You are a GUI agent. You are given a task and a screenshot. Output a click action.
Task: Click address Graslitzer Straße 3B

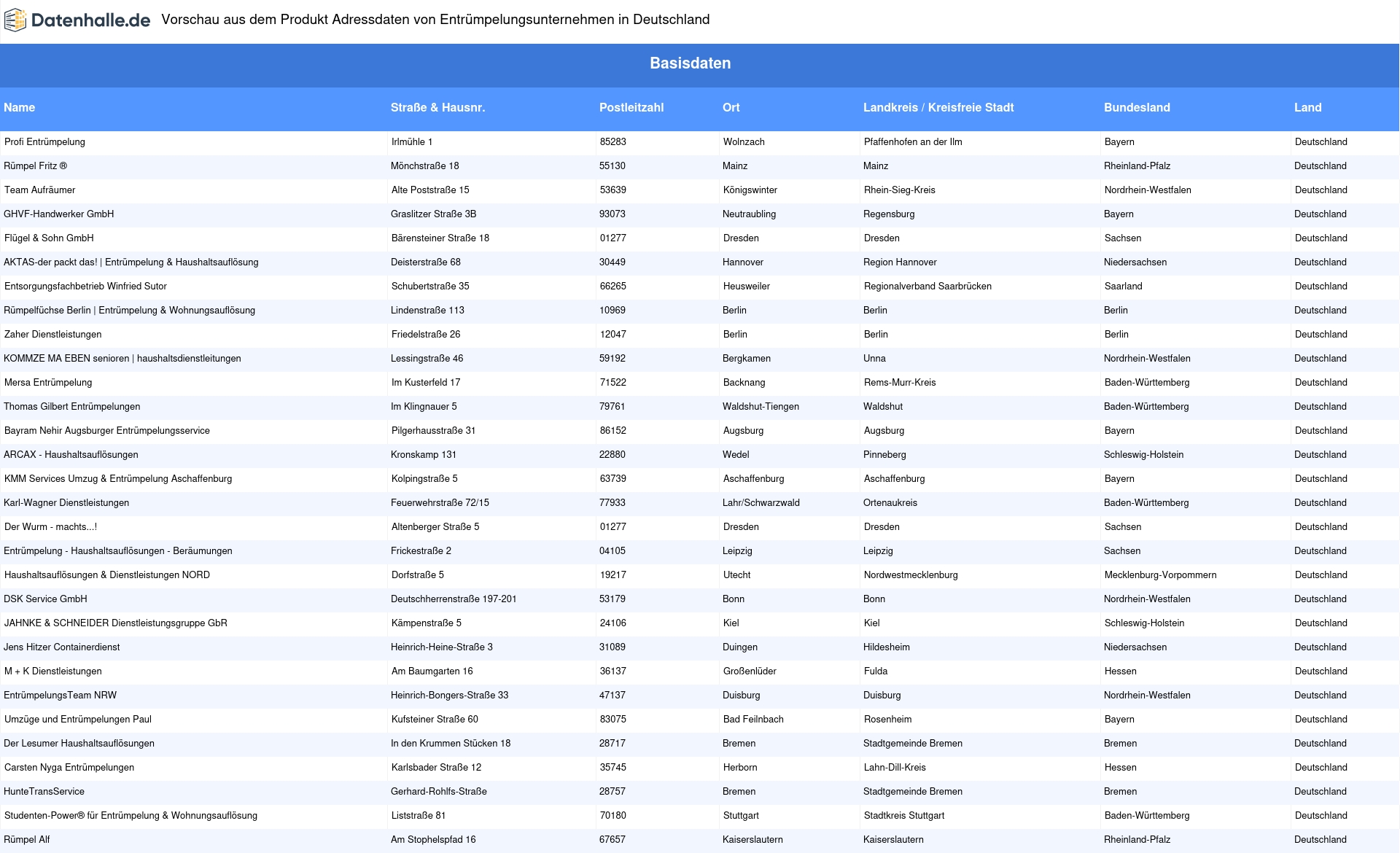[x=434, y=214]
